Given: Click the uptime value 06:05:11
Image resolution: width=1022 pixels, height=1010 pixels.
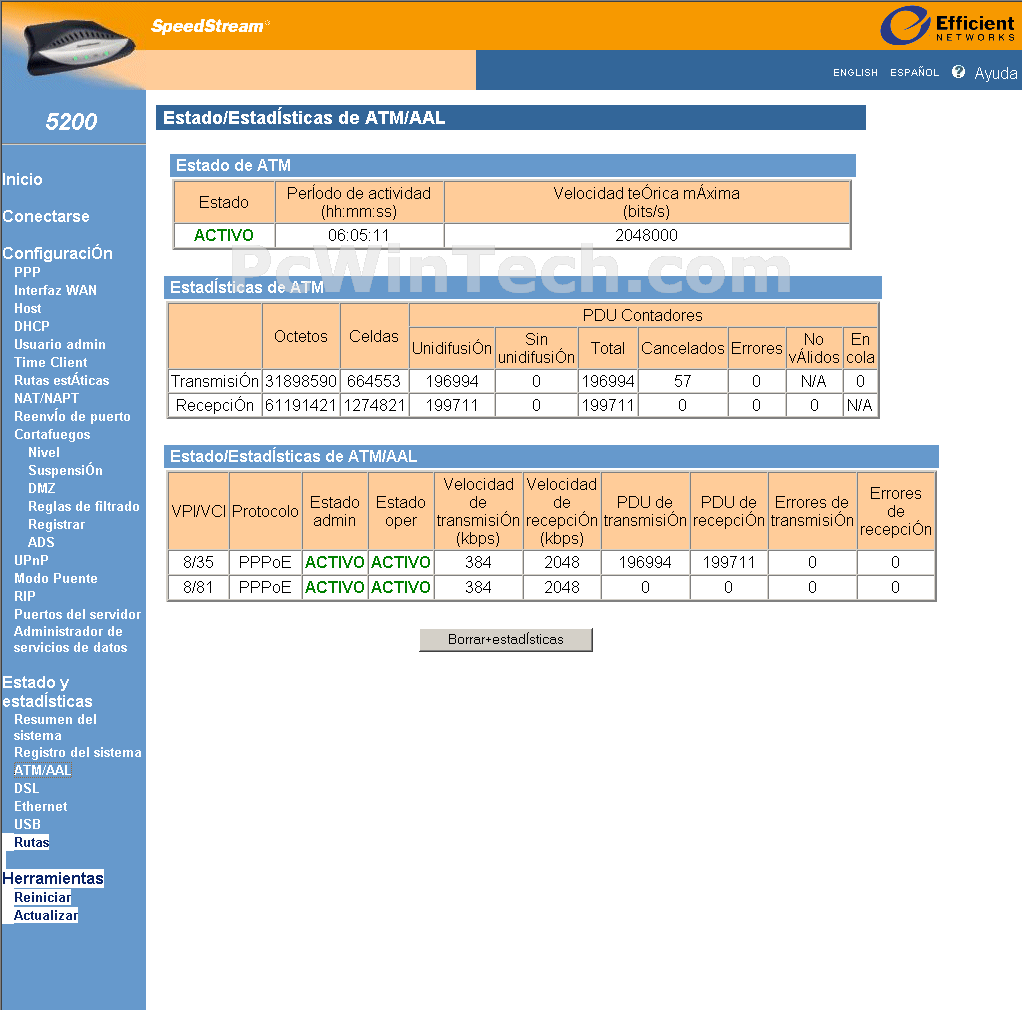Looking at the screenshot, I should tap(358, 235).
